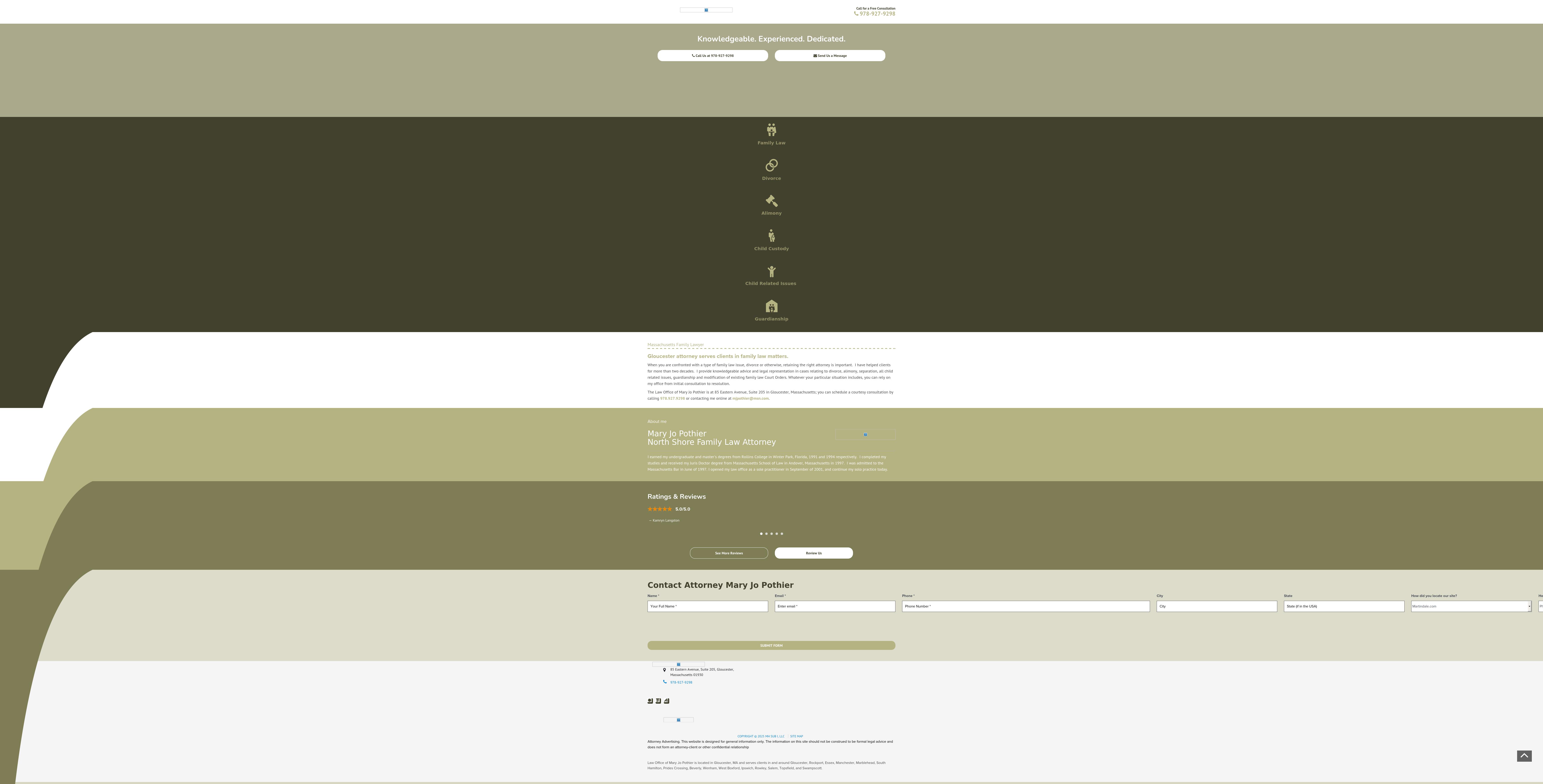Click the Your Full Name input field
The image size is (1543, 784).
(707, 606)
